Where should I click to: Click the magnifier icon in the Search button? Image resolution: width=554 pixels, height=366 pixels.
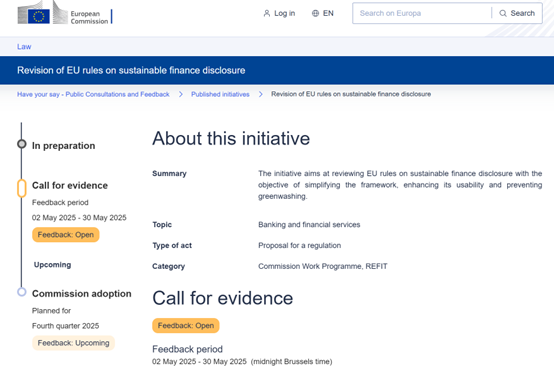pos(503,13)
